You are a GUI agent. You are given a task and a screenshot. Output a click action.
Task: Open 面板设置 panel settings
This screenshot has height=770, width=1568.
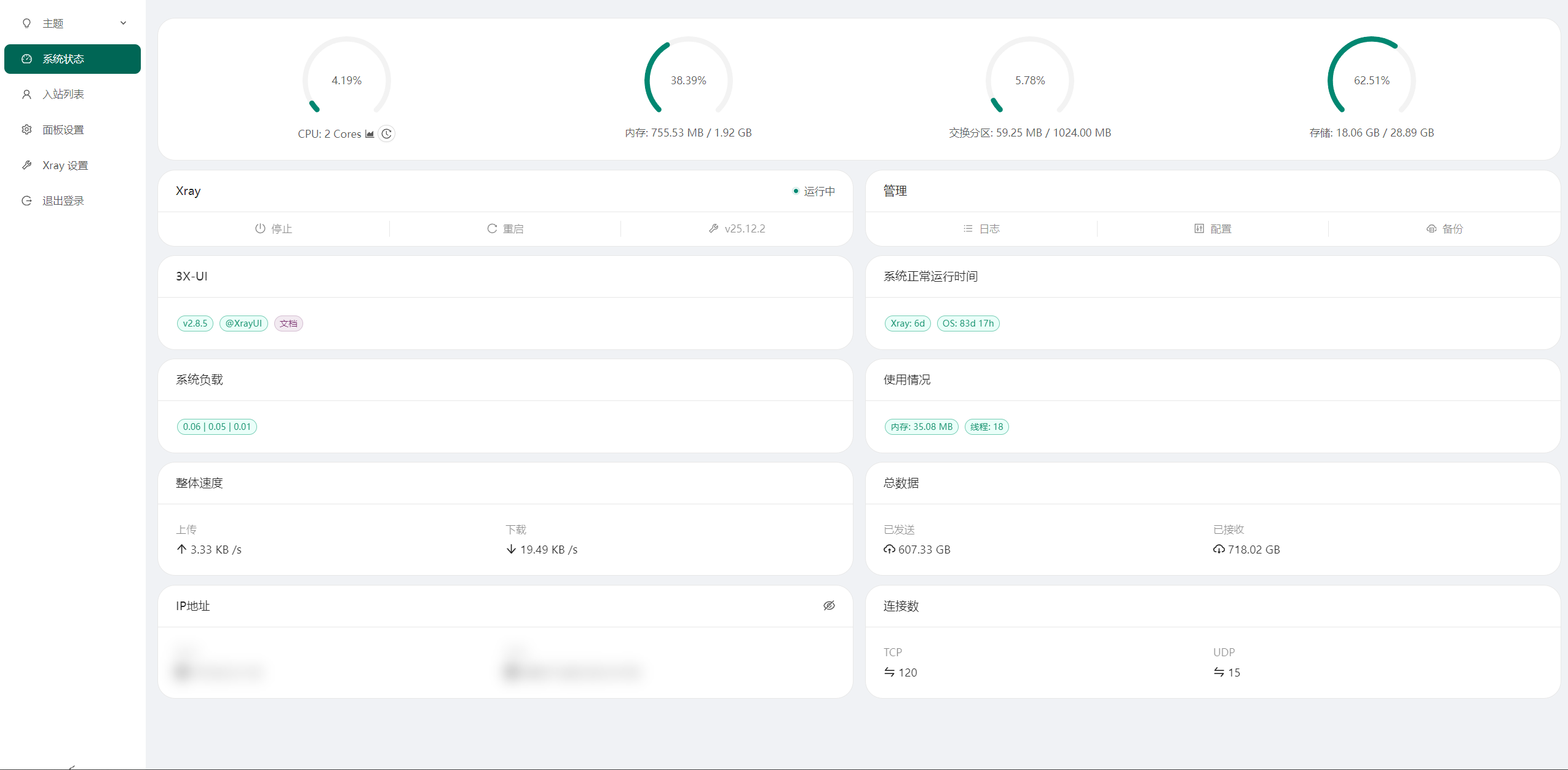73,130
